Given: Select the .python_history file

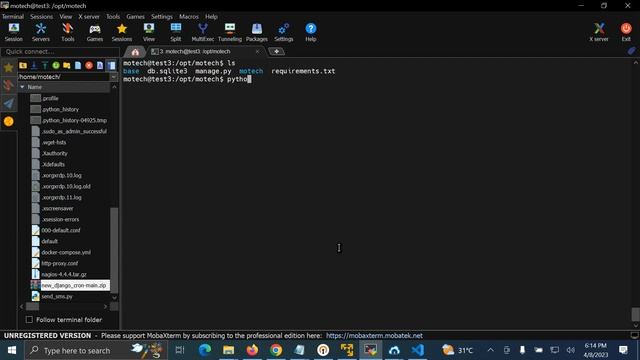Looking at the screenshot, I should [x=60, y=109].
